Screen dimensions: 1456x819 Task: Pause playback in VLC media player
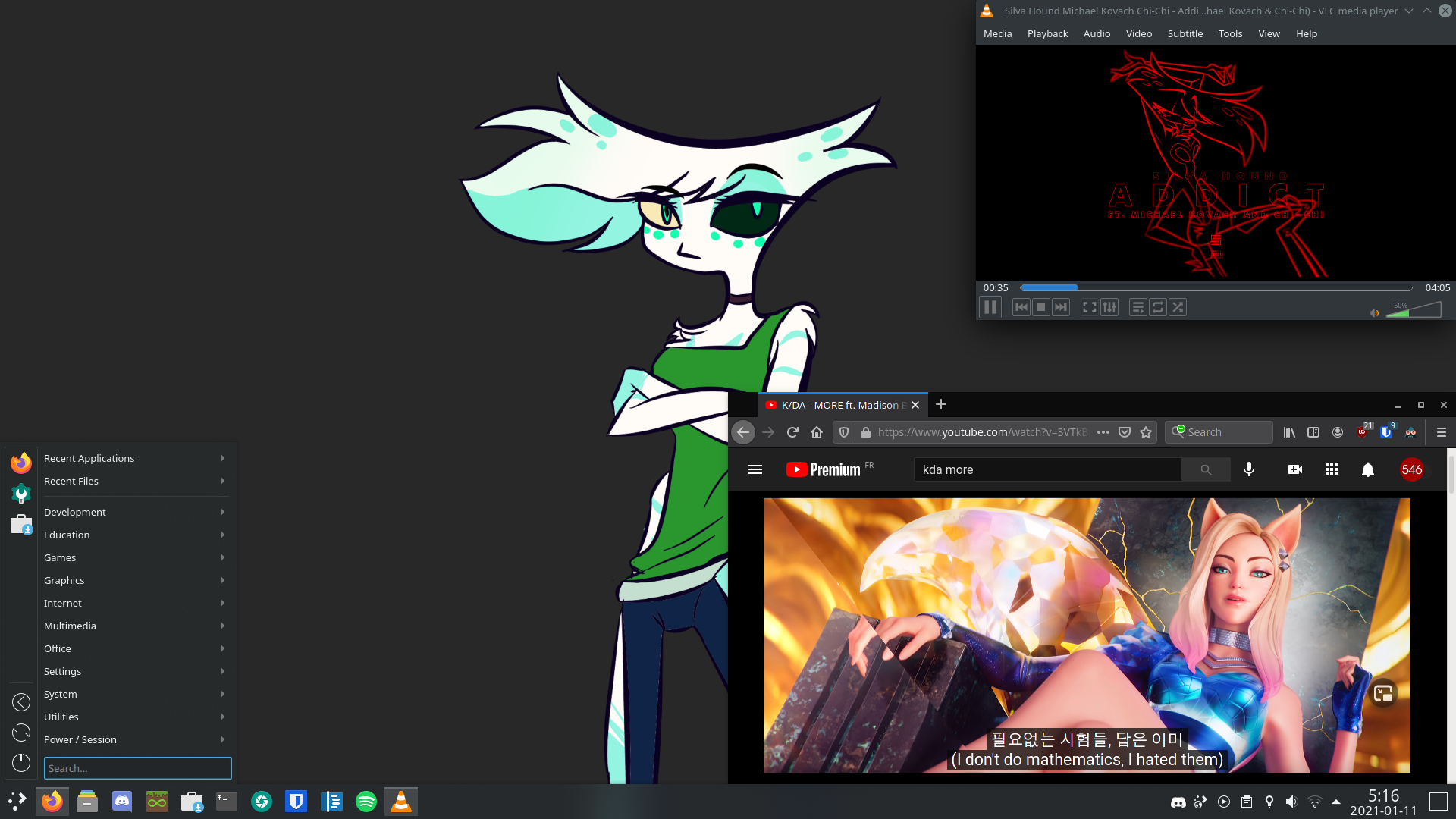click(x=990, y=307)
